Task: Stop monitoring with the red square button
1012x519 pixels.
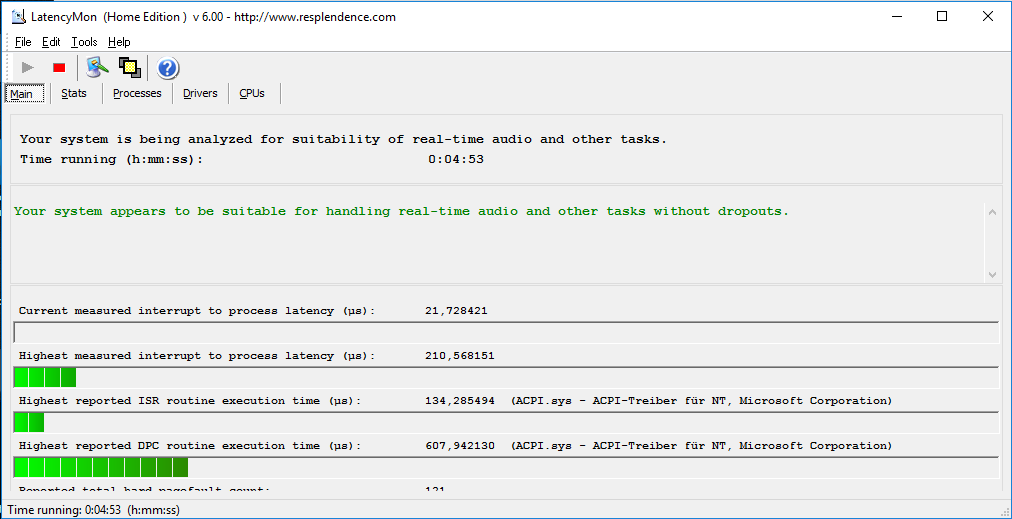Action: click(x=59, y=68)
